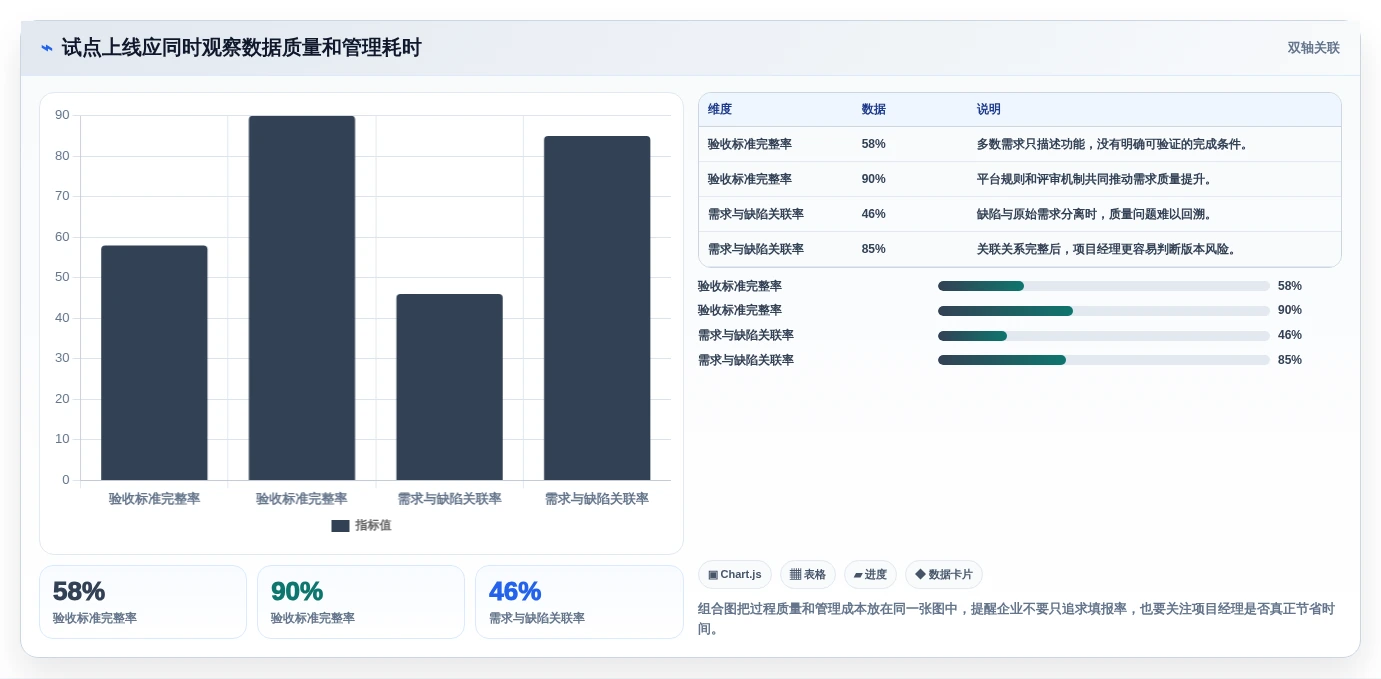Click the shortest chart bar reaching 46
This screenshot has height=679, width=1381.
(x=449, y=387)
